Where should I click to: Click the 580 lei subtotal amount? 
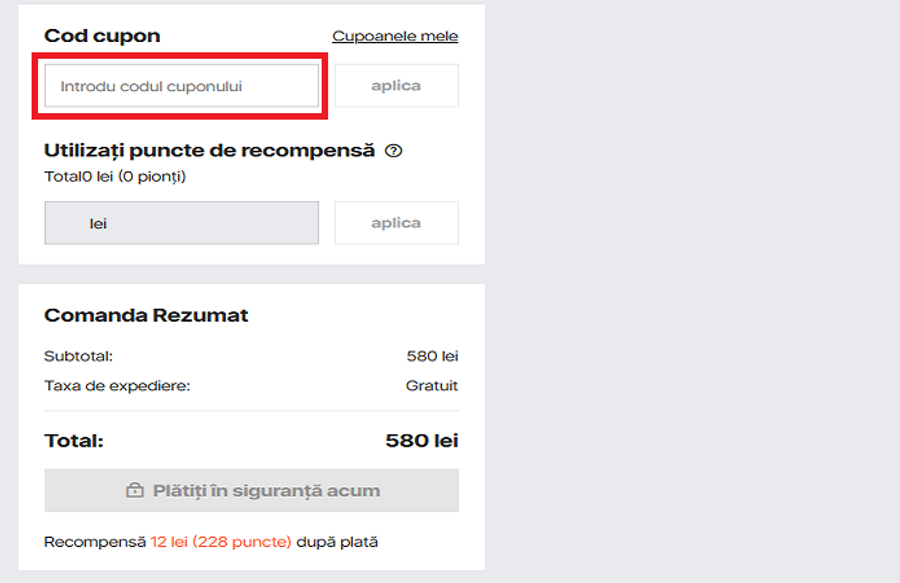click(432, 356)
